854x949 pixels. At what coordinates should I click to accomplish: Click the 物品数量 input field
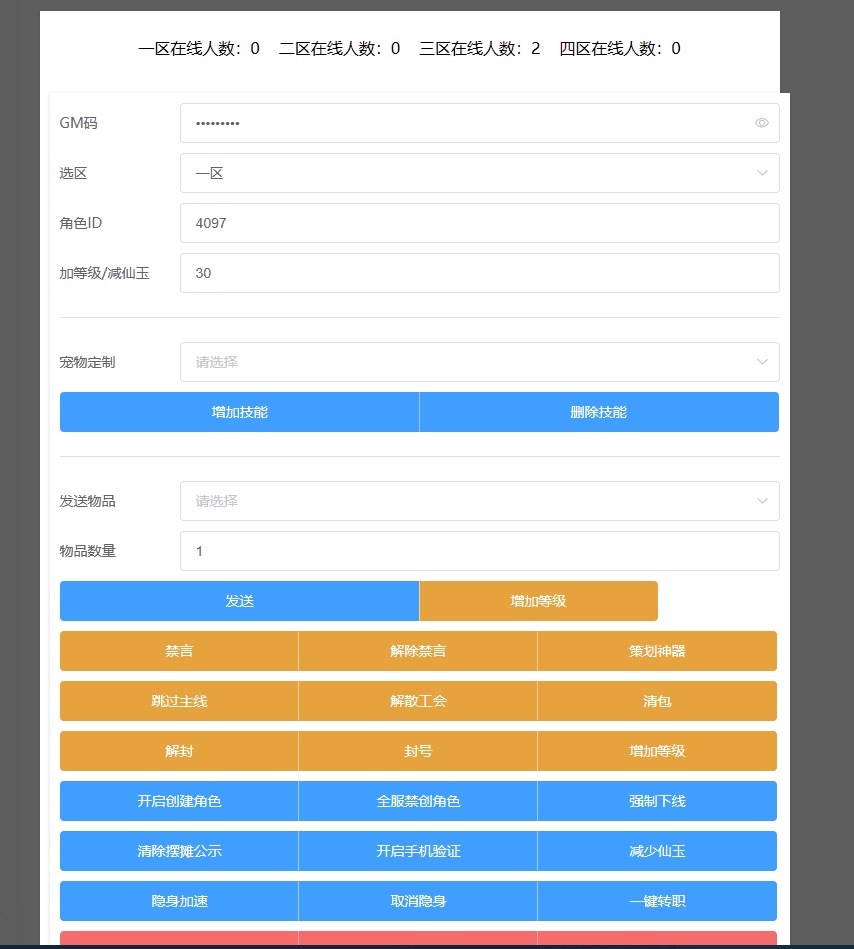pos(479,551)
